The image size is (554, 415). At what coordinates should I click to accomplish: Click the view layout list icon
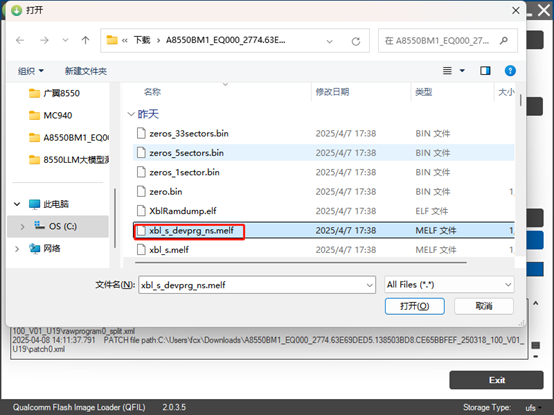447,71
